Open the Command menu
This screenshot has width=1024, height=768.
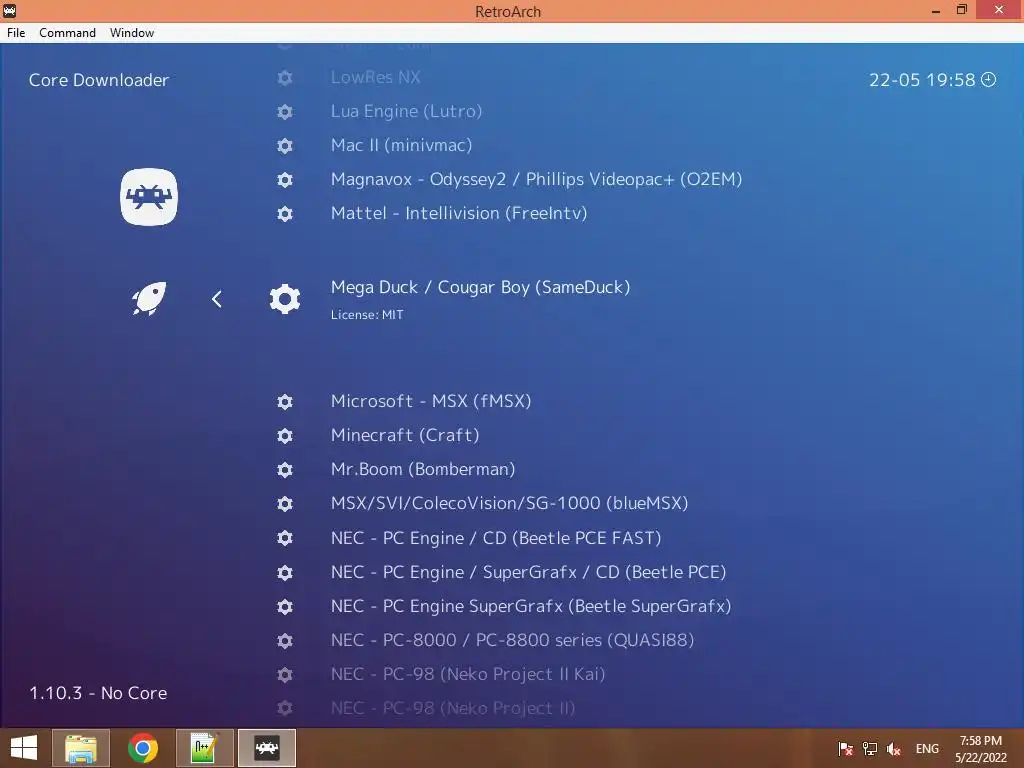click(67, 33)
